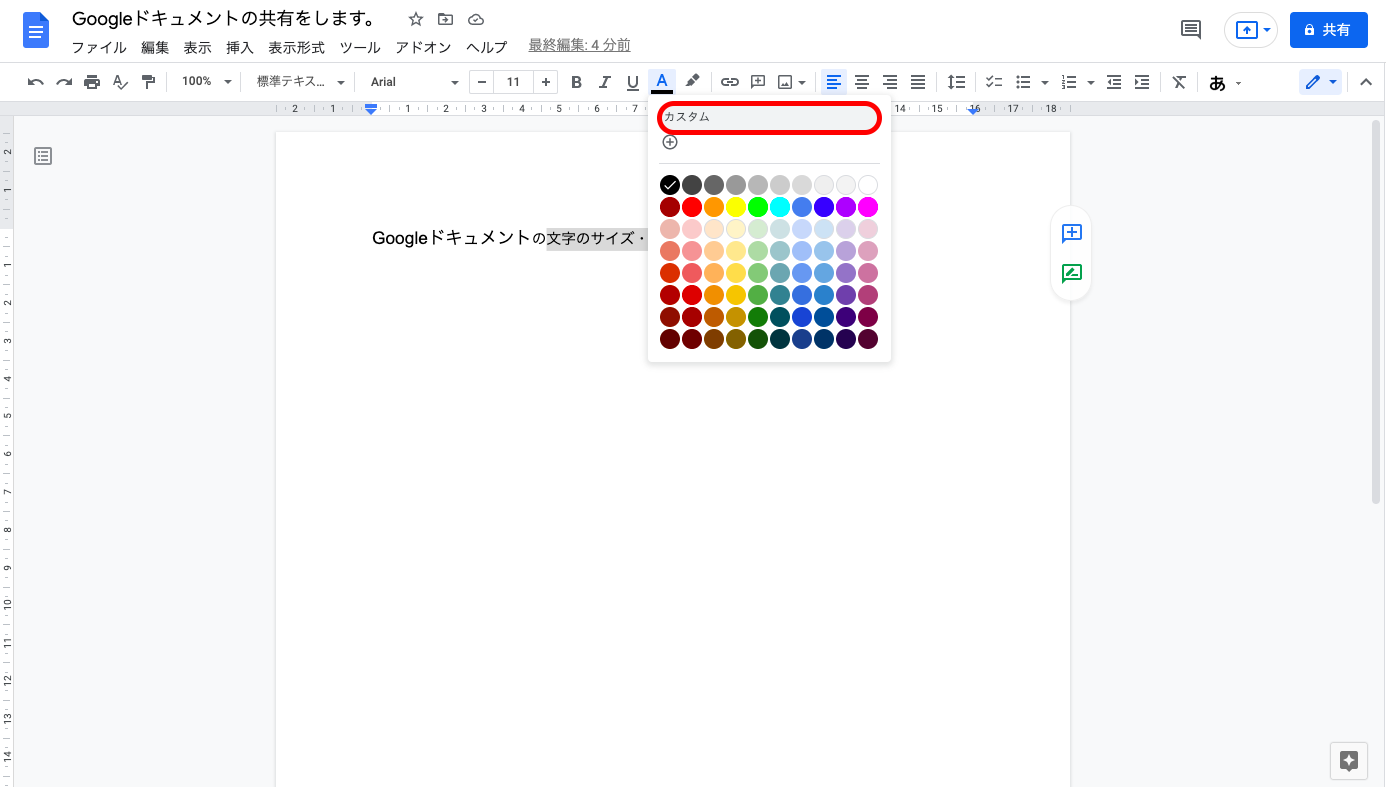This screenshot has height=787, width=1386.
Task: Star the document
Action: 416,19
